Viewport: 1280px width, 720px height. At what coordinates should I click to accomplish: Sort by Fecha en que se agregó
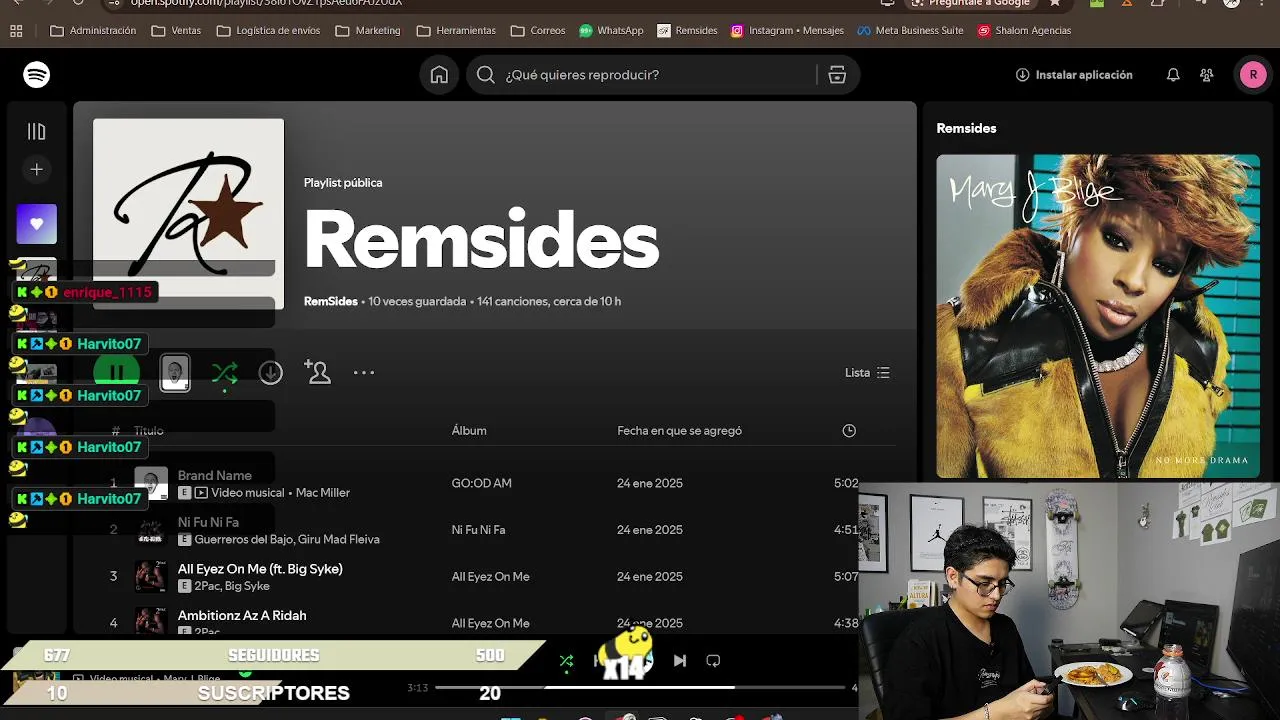pyautogui.click(x=679, y=431)
